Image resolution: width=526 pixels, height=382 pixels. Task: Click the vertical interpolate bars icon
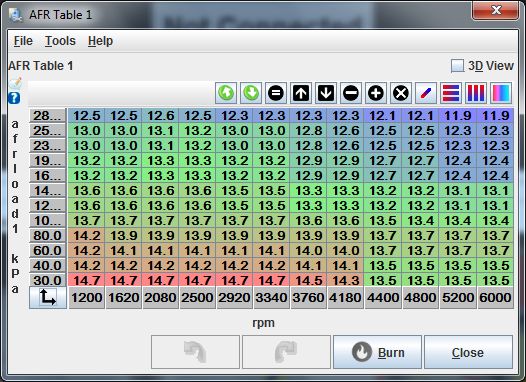click(476, 93)
